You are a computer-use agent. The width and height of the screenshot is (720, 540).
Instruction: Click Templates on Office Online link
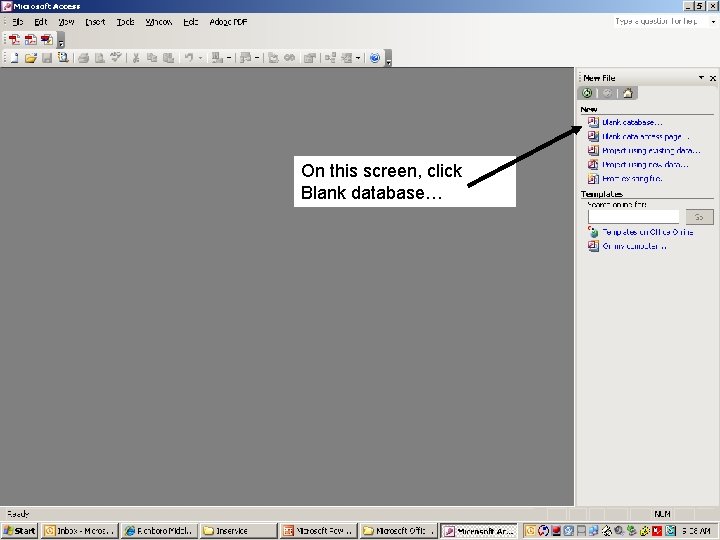click(x=647, y=232)
